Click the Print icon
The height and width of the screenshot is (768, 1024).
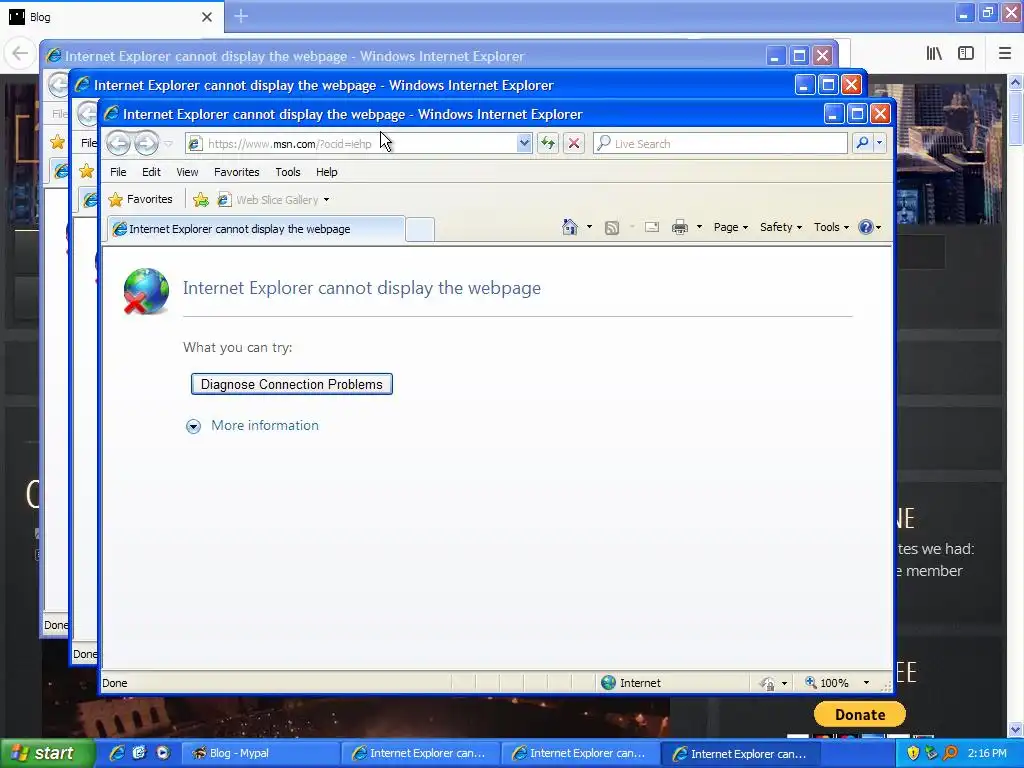(x=680, y=227)
